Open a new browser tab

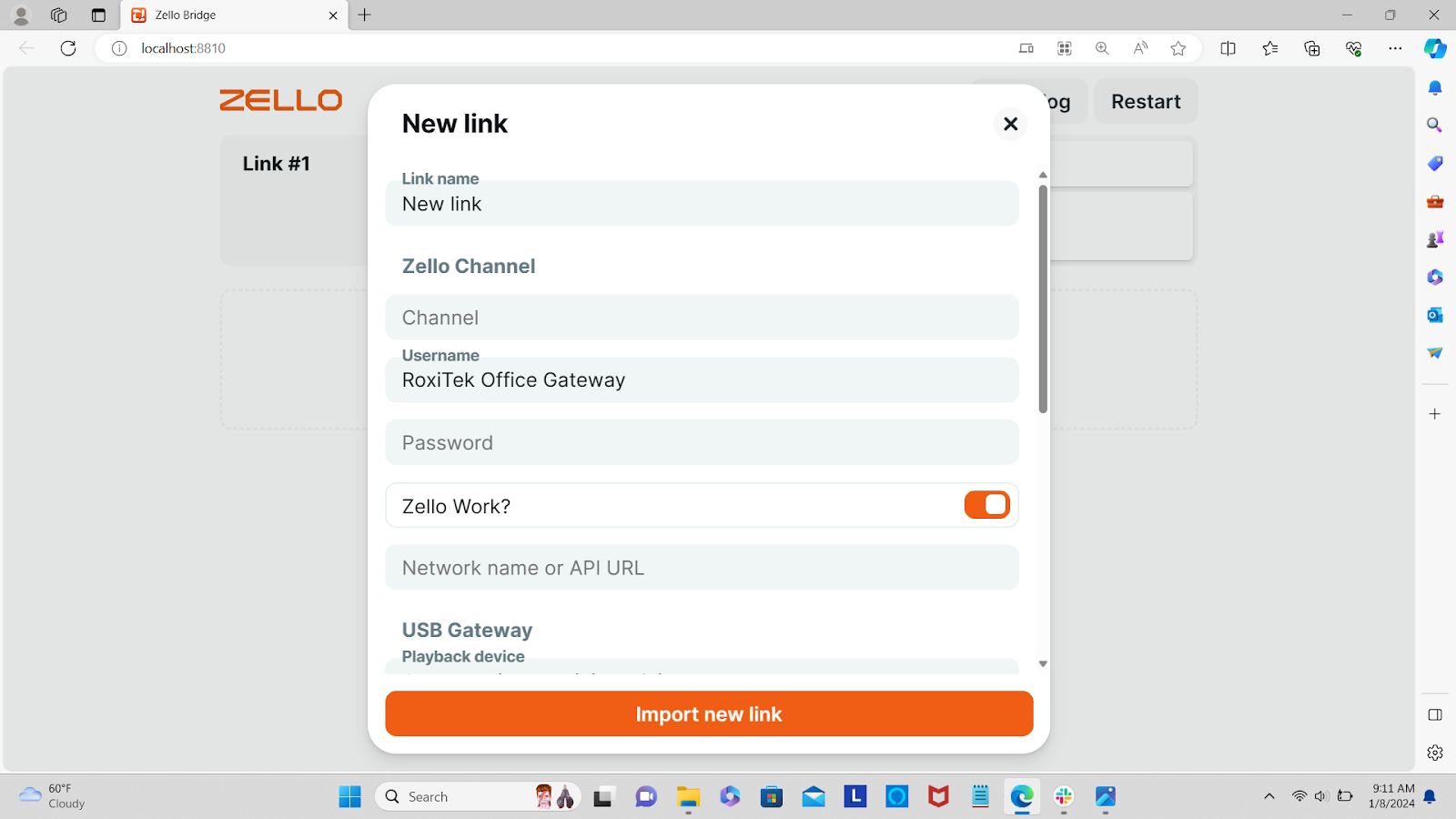(365, 15)
